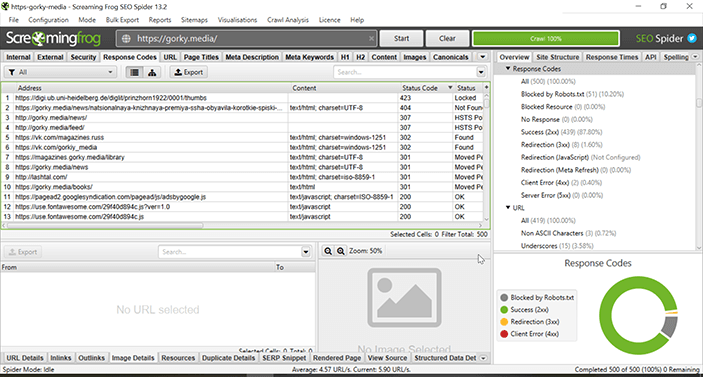
Task: Select Client Error (4xx) in overview tree
Action: pos(561,182)
